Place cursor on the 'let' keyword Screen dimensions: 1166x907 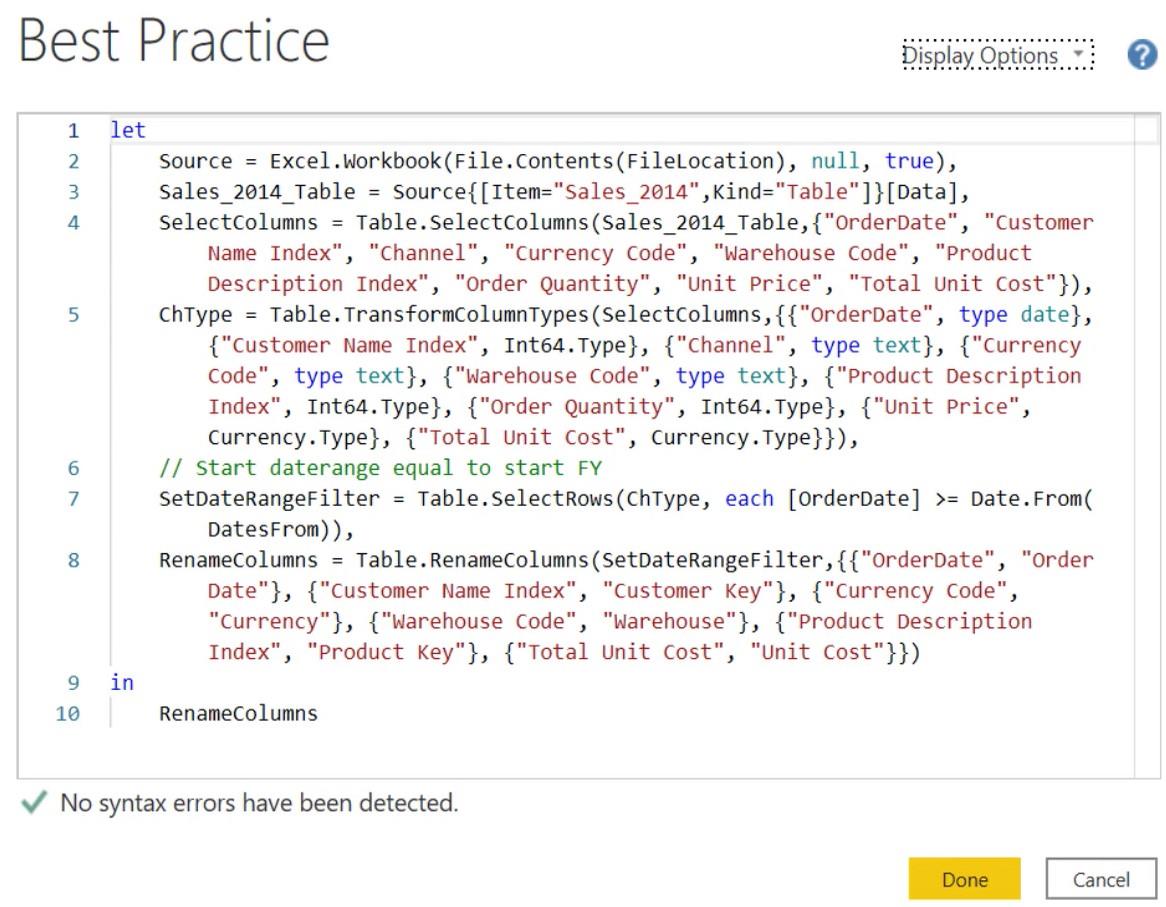[x=128, y=130]
